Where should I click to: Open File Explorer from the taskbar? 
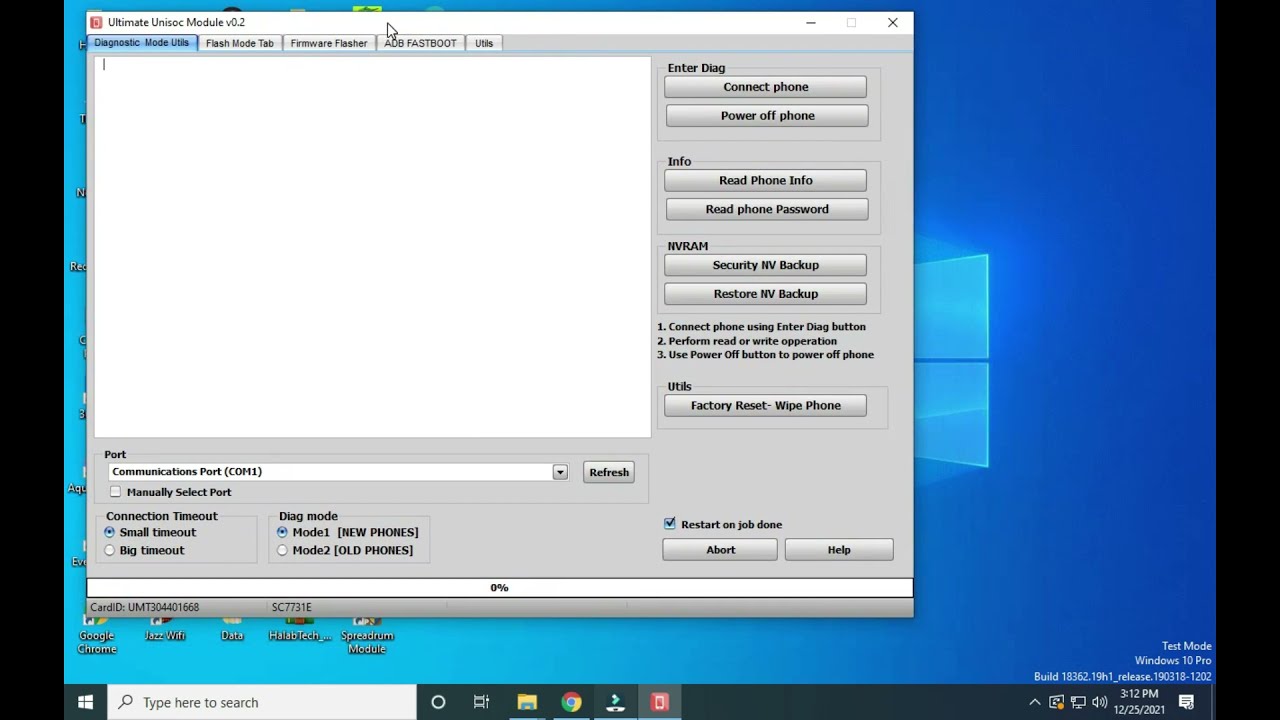pyautogui.click(x=527, y=702)
